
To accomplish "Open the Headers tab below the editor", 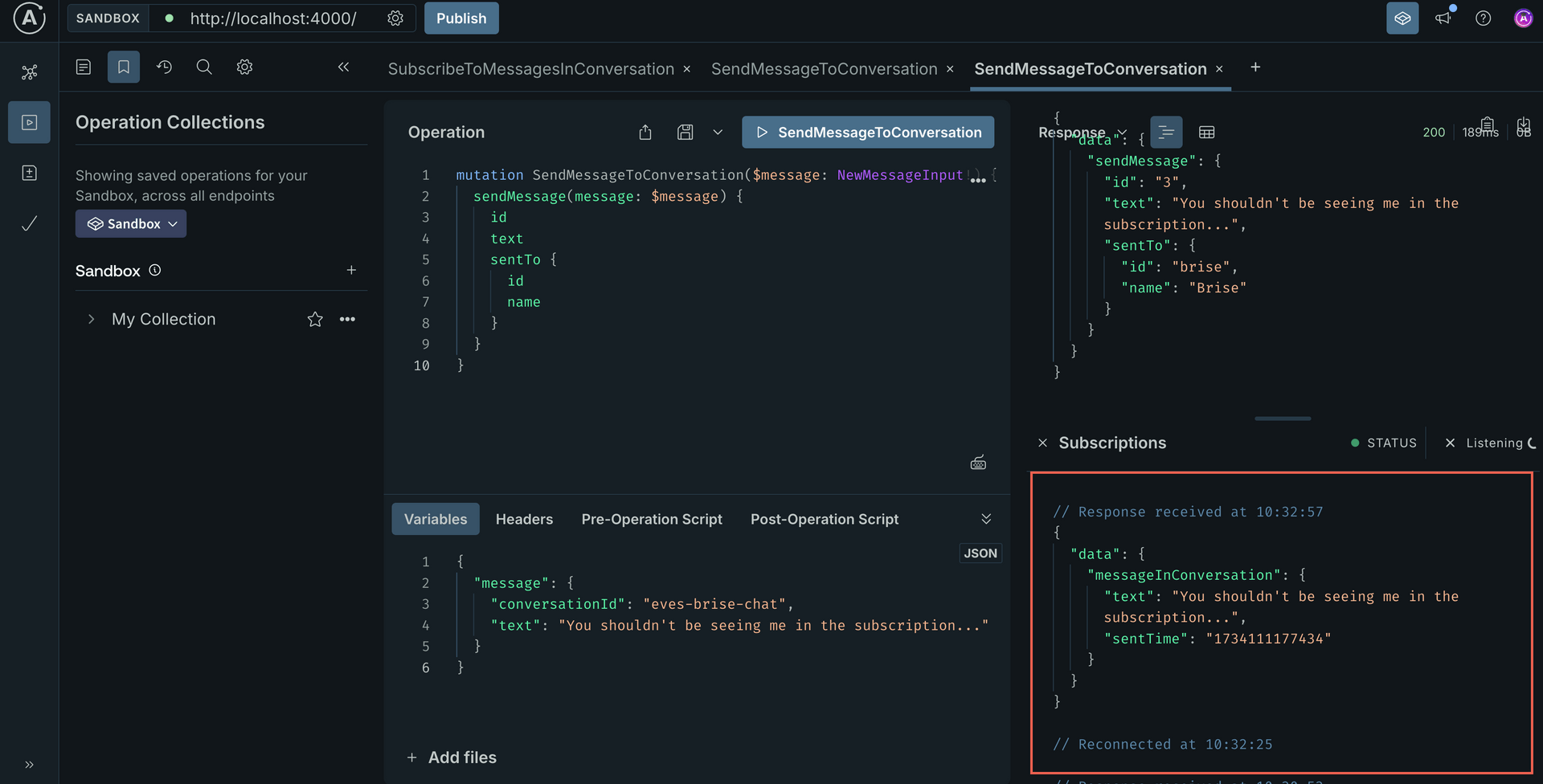I will (x=524, y=519).
